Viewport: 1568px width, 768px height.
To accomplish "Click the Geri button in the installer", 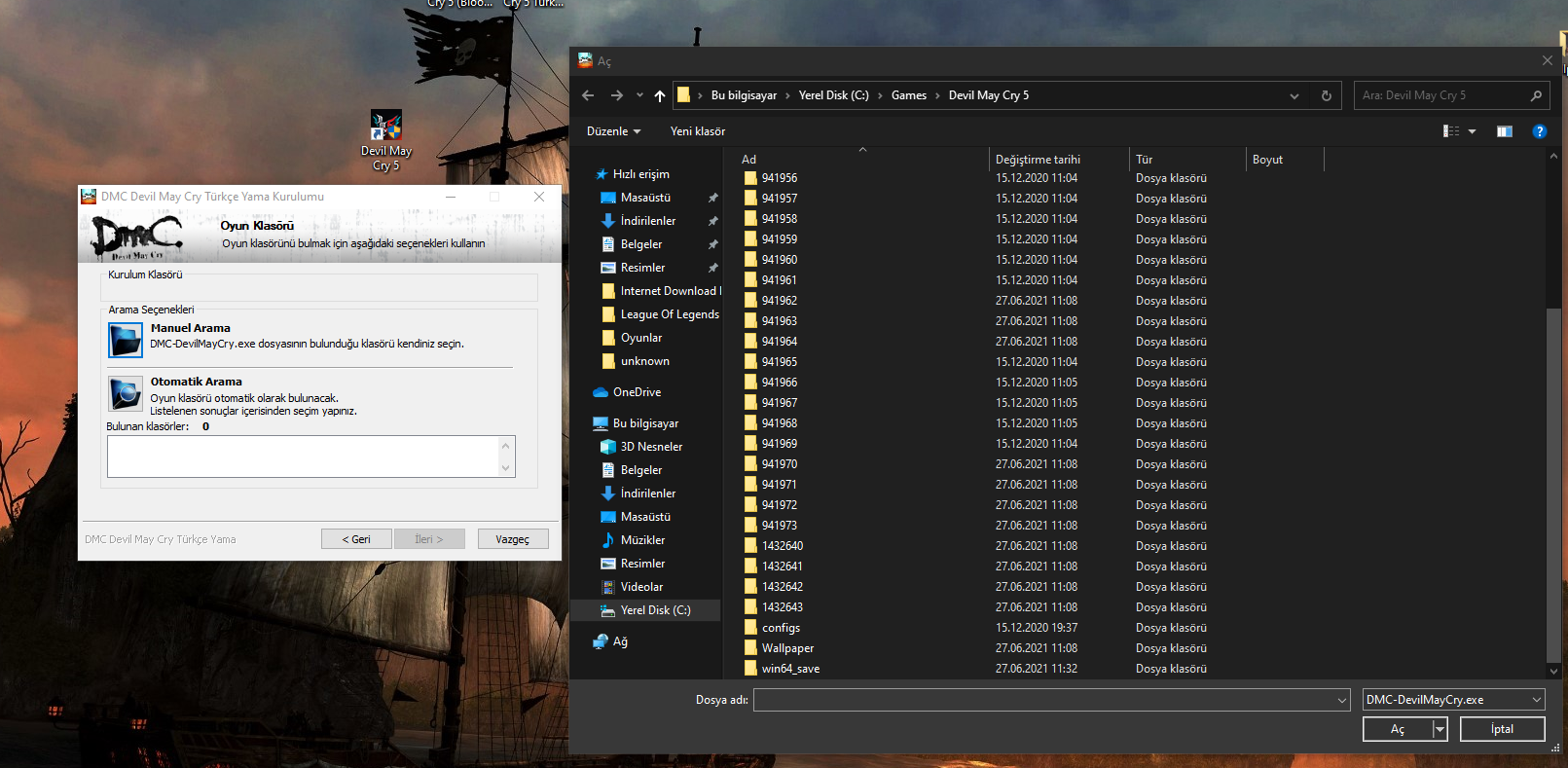I will (356, 539).
